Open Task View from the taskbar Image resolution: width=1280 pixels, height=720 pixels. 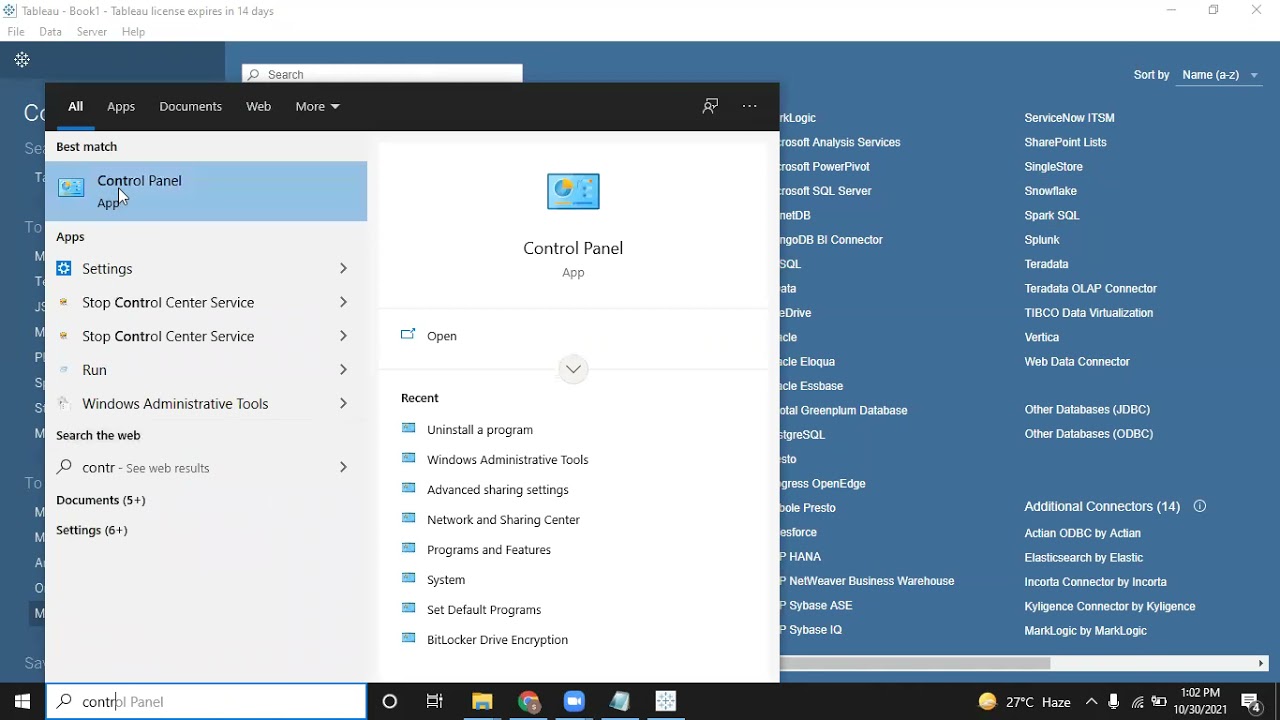pos(435,702)
